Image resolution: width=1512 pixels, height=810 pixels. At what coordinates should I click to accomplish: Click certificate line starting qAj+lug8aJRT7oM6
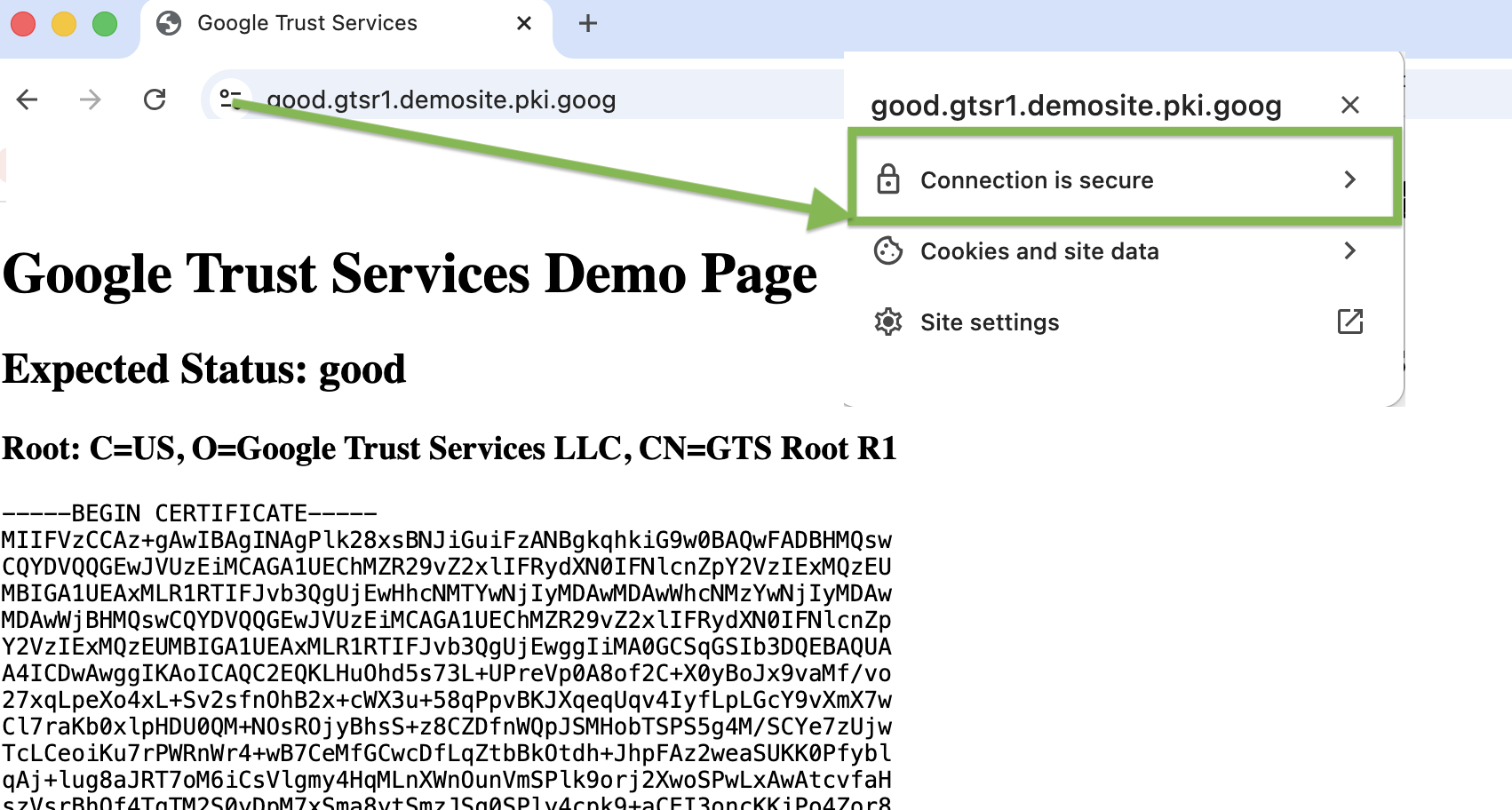[447, 780]
